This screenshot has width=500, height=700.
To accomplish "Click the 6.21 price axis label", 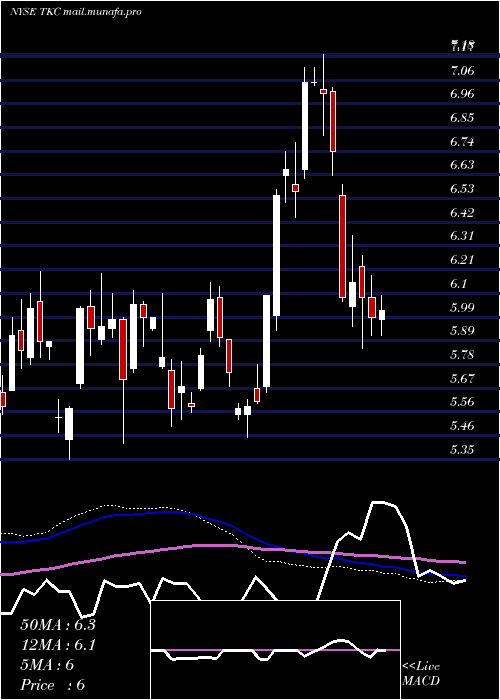I will (x=462, y=259).
